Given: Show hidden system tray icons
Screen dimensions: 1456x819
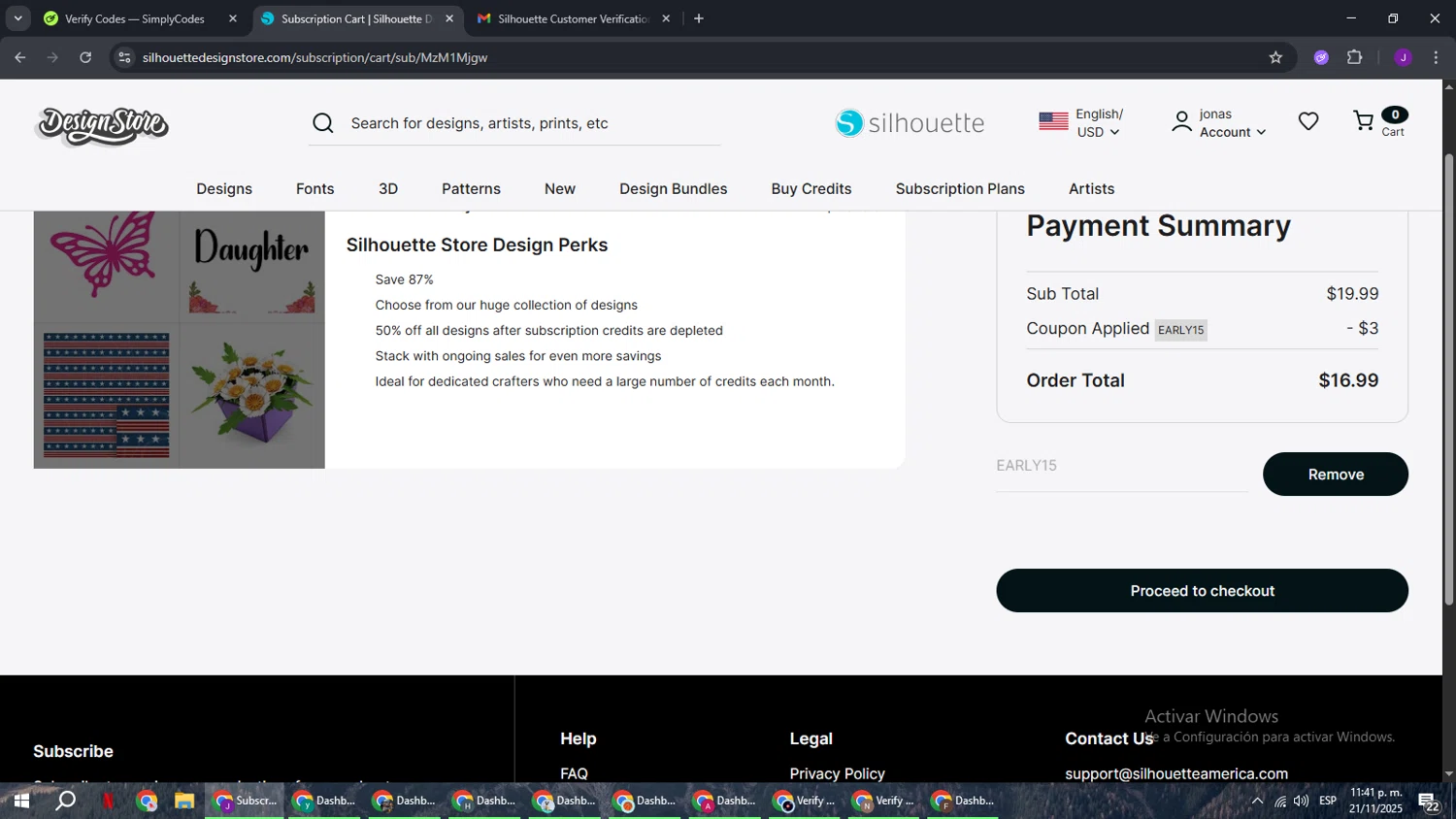Looking at the screenshot, I should [x=1257, y=801].
